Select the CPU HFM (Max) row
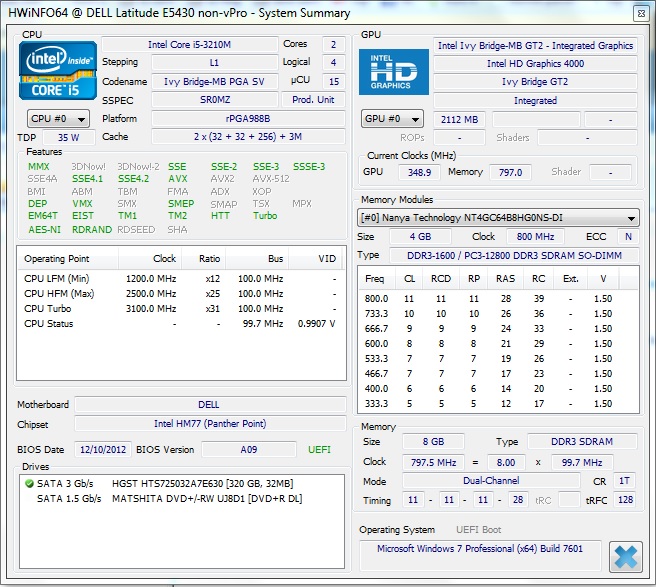This screenshot has height=587, width=656. click(181, 294)
